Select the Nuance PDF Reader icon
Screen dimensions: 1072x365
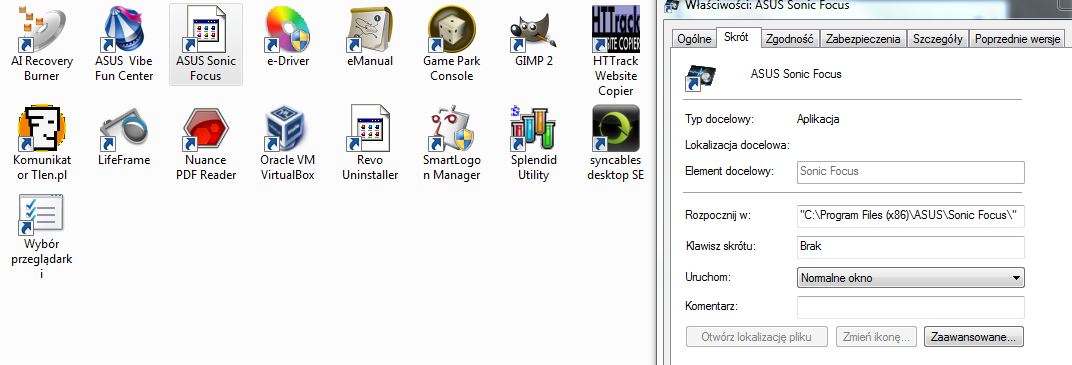click(x=206, y=129)
